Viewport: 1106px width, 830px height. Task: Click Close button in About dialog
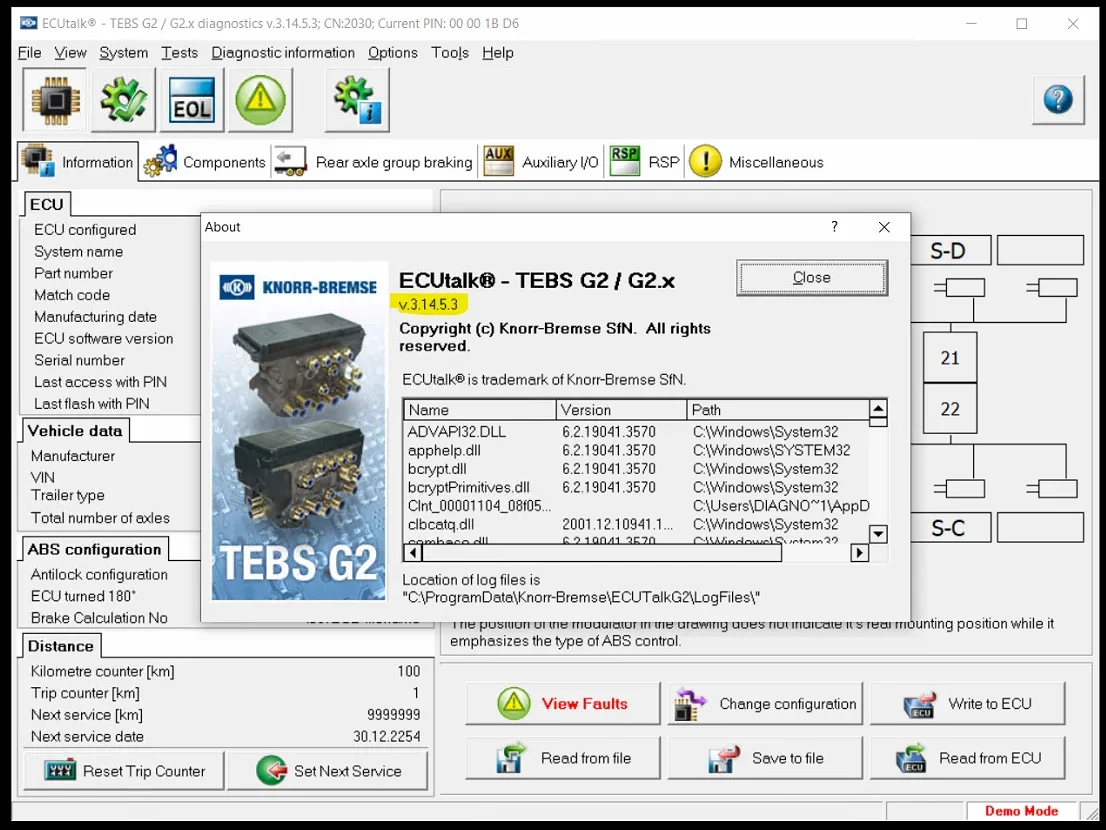coord(812,278)
